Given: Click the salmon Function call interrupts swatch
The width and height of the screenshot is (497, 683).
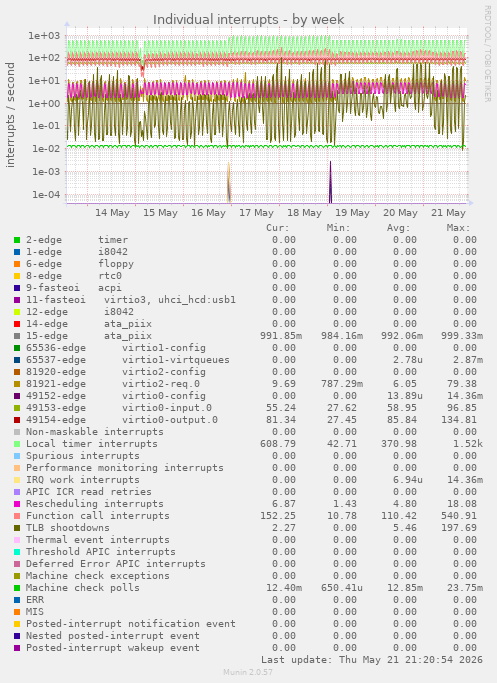Looking at the screenshot, I should point(17,516).
